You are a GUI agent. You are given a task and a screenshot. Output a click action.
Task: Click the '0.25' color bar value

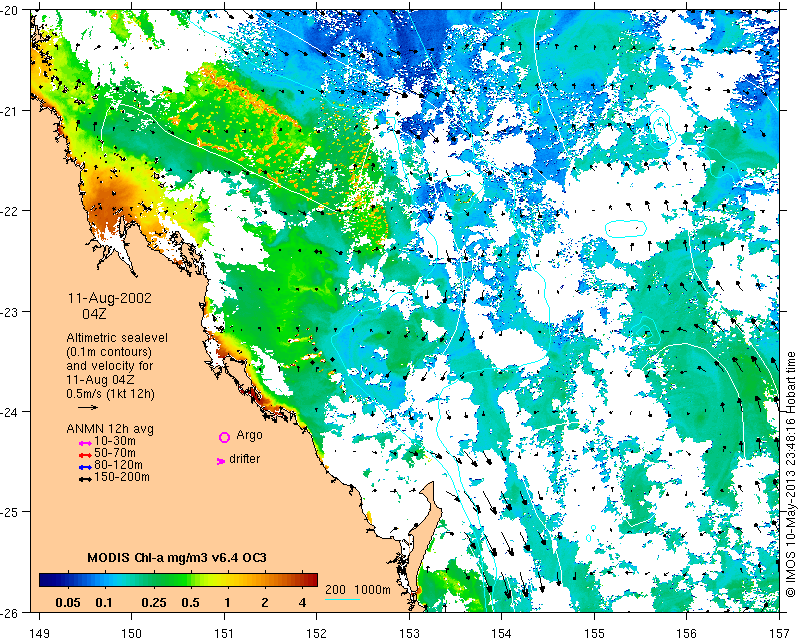click(154, 603)
